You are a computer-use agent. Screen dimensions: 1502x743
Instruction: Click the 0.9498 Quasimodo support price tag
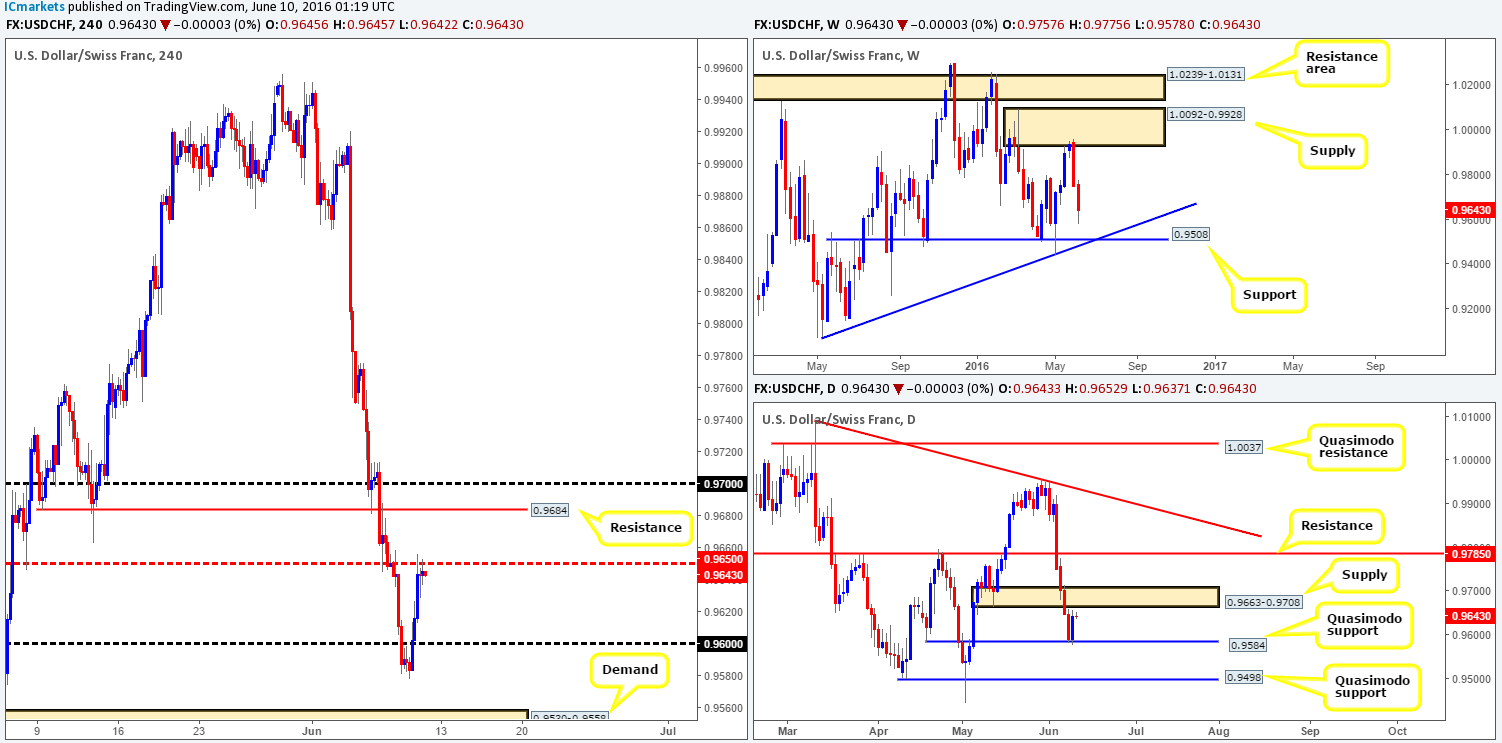point(1243,678)
